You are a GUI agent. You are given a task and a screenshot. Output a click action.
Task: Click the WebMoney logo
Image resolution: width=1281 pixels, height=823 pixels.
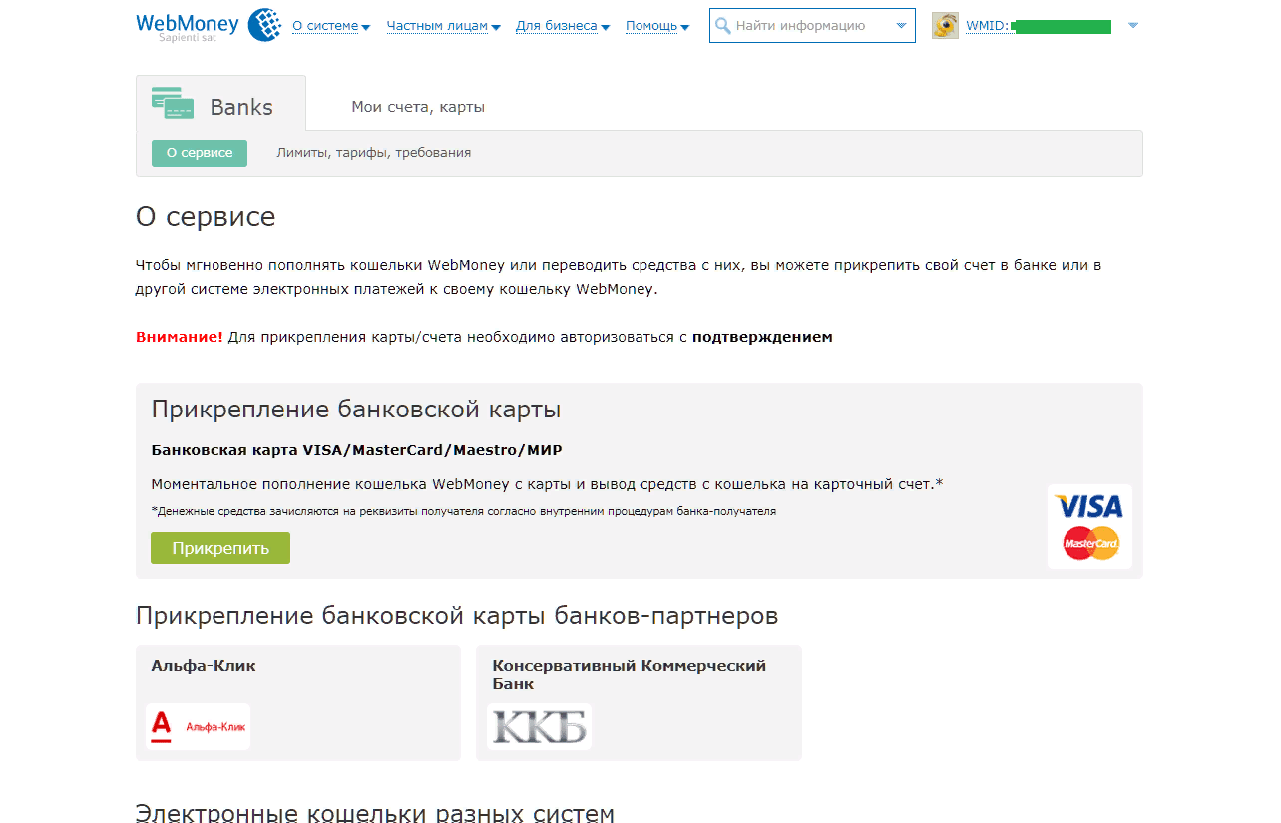pyautogui.click(x=187, y=25)
